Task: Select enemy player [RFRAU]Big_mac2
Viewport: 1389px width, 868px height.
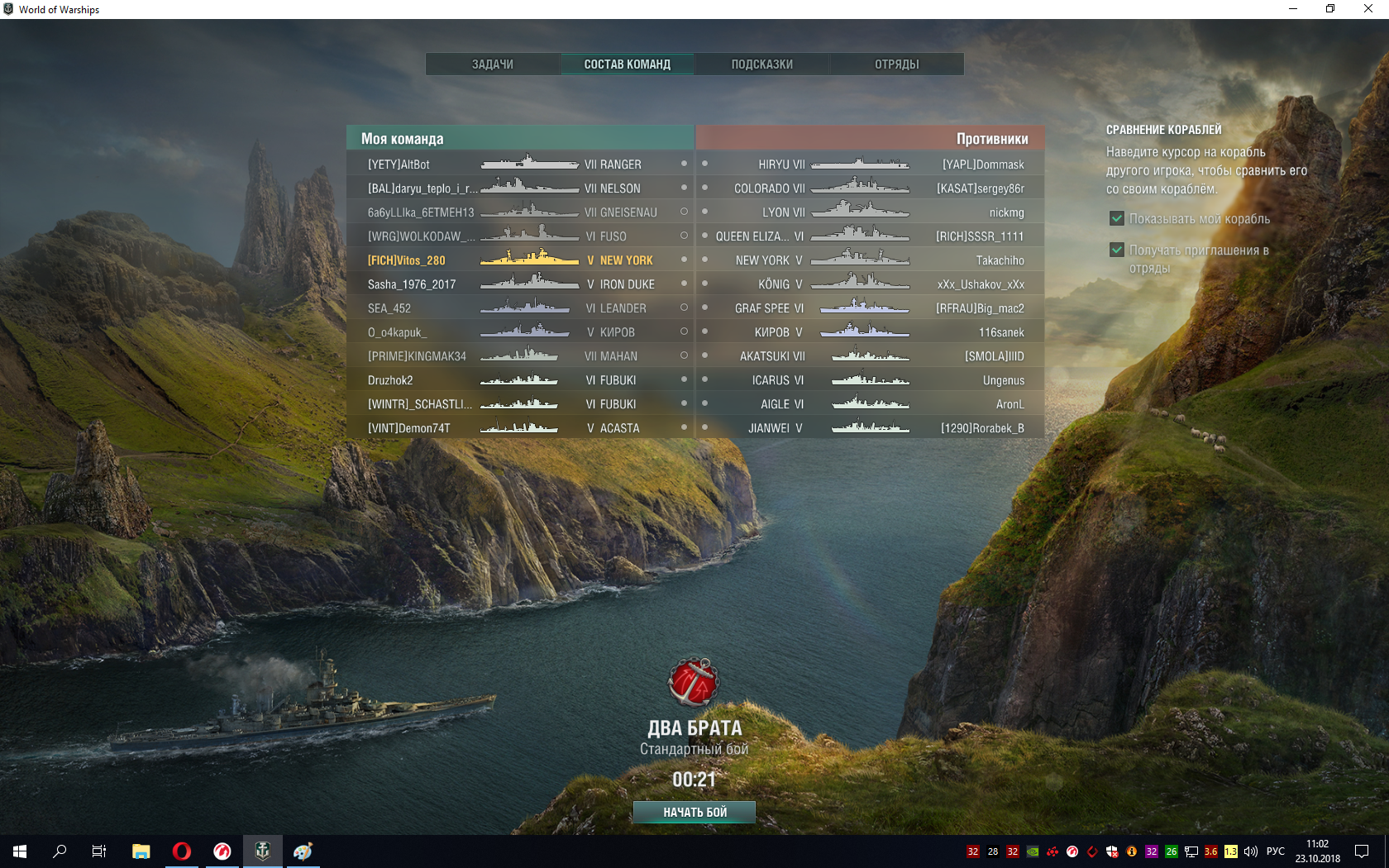Action: click(980, 308)
